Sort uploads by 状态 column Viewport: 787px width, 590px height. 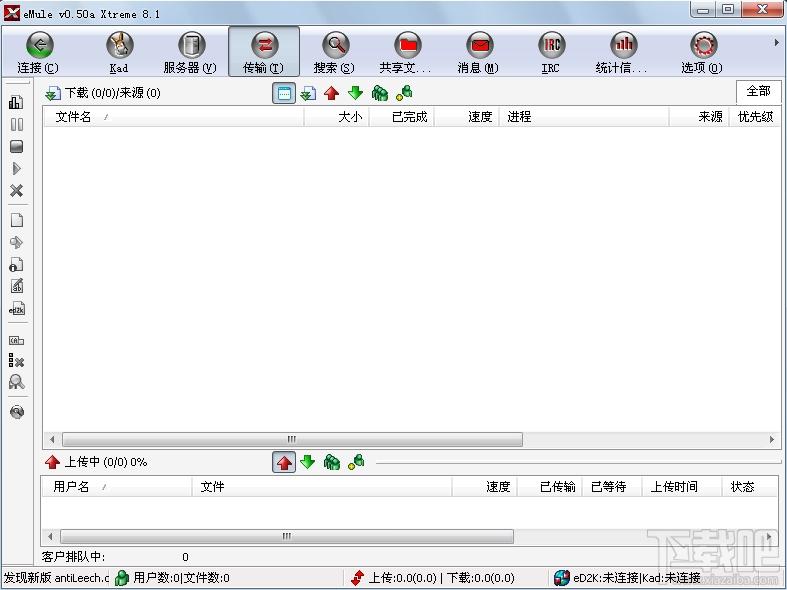coord(751,487)
